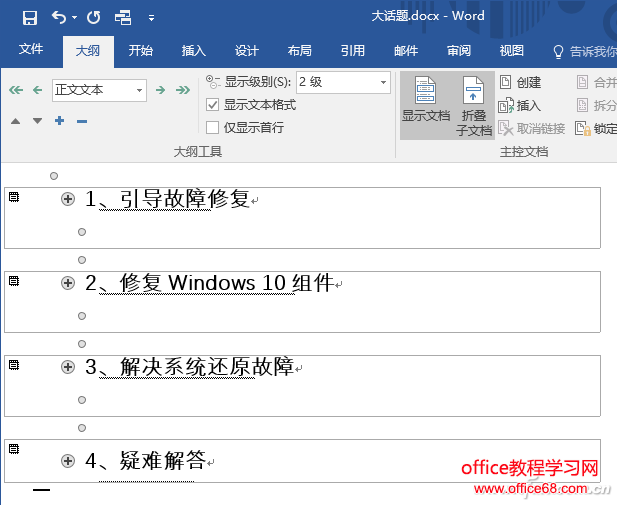Open the 显示级别 level dropdown
Viewport: 617px width, 505px height.
point(343,82)
